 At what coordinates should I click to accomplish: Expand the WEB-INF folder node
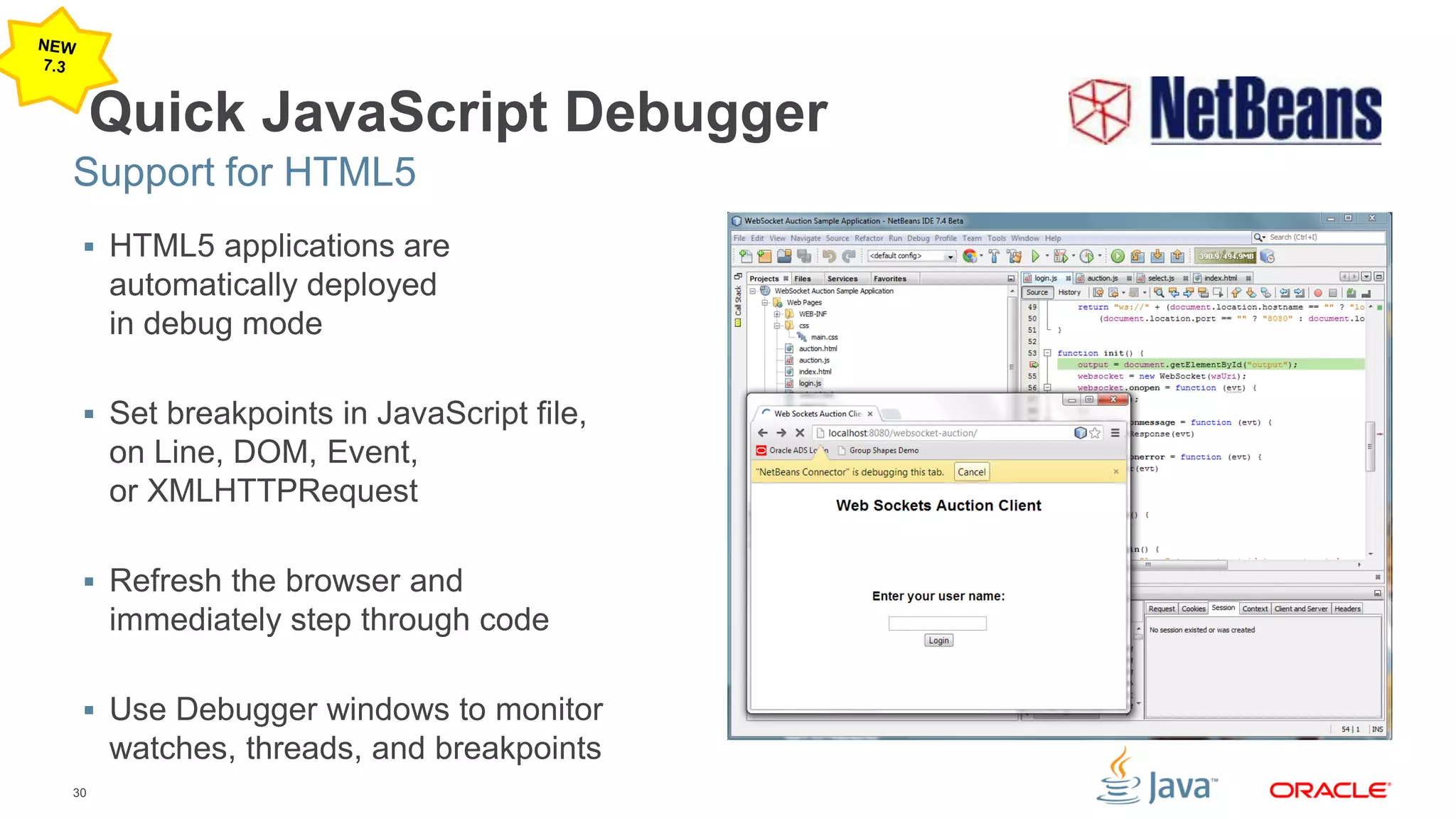(777, 314)
